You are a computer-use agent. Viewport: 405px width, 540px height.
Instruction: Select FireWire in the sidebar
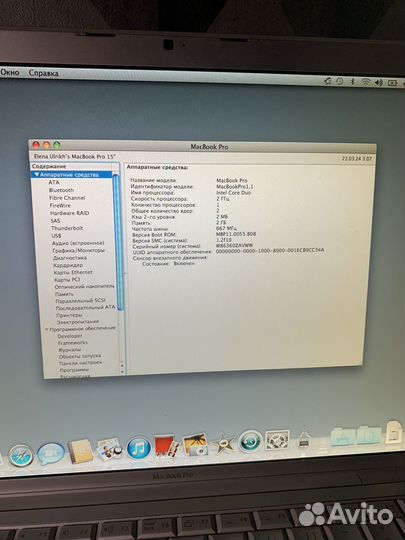[60, 205]
